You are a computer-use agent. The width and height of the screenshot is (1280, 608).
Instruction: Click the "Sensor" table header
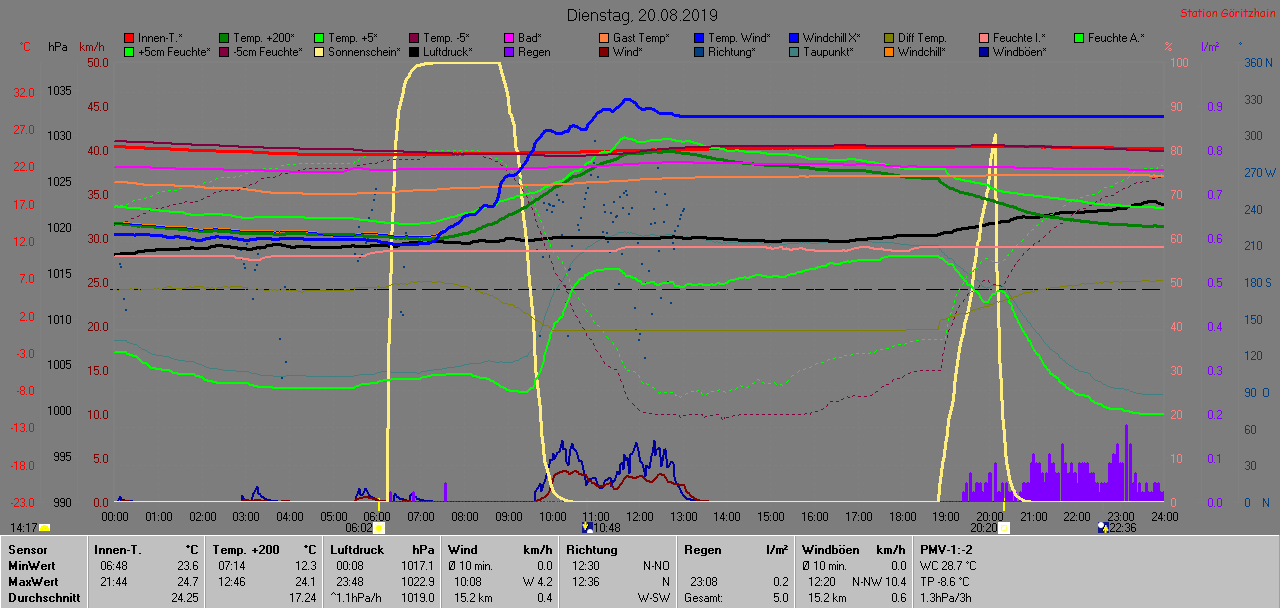(27, 549)
